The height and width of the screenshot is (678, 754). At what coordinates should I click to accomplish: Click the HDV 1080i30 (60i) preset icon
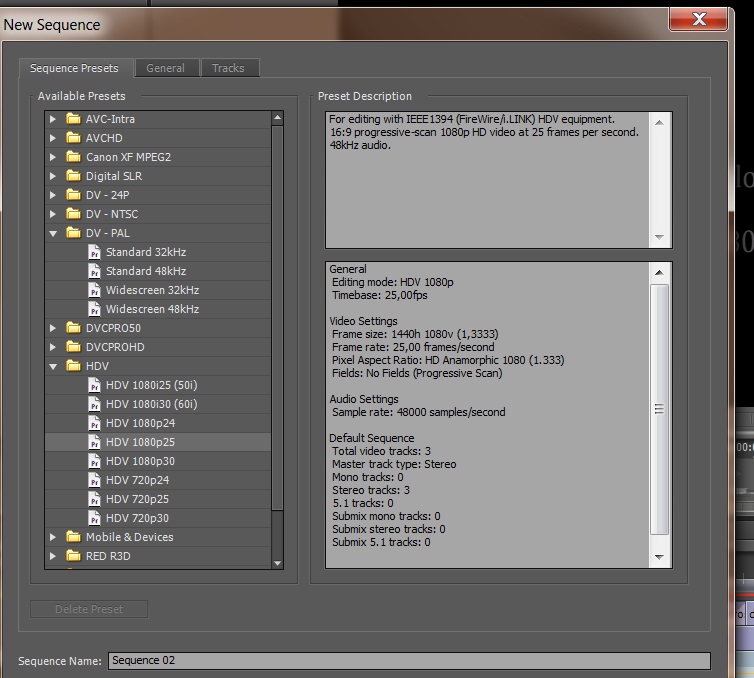tap(94, 403)
